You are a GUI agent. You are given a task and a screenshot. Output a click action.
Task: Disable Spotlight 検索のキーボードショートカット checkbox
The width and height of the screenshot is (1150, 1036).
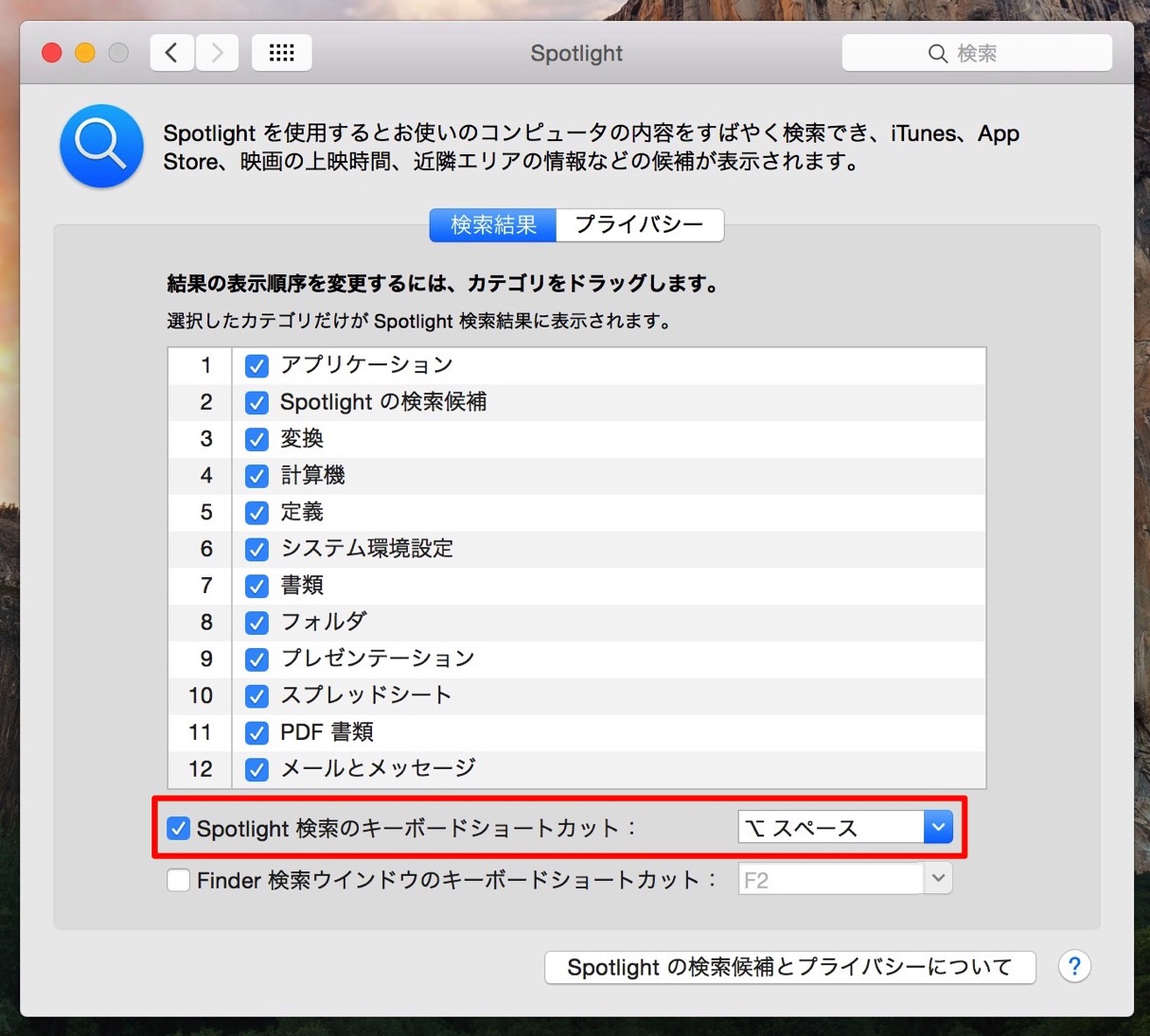(x=179, y=829)
